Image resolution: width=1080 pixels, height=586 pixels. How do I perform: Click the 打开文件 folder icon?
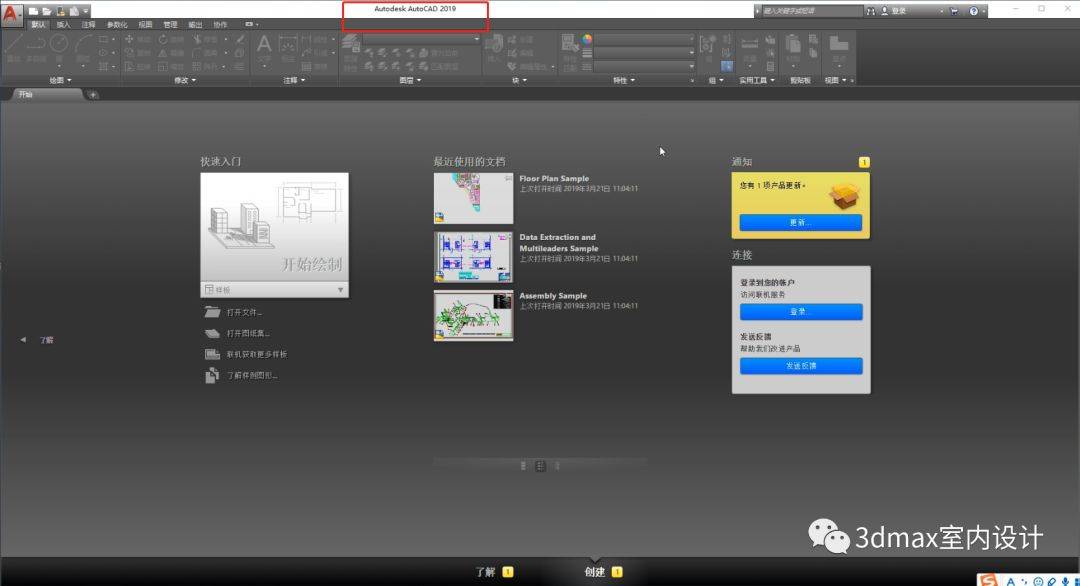[211, 312]
